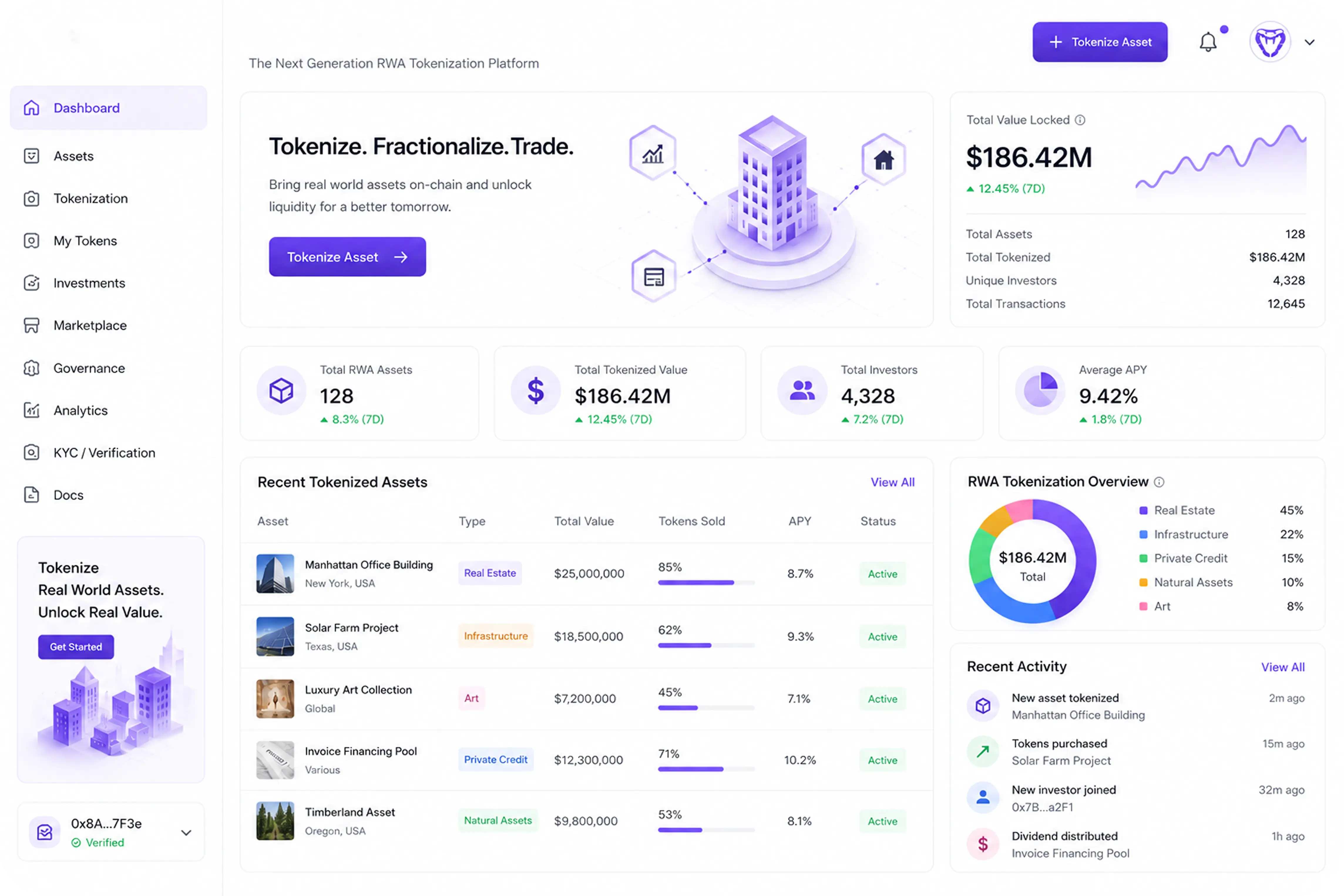Click Solar Farm Project 62% progress bar
The height and width of the screenshot is (896, 1344).
tap(706, 645)
